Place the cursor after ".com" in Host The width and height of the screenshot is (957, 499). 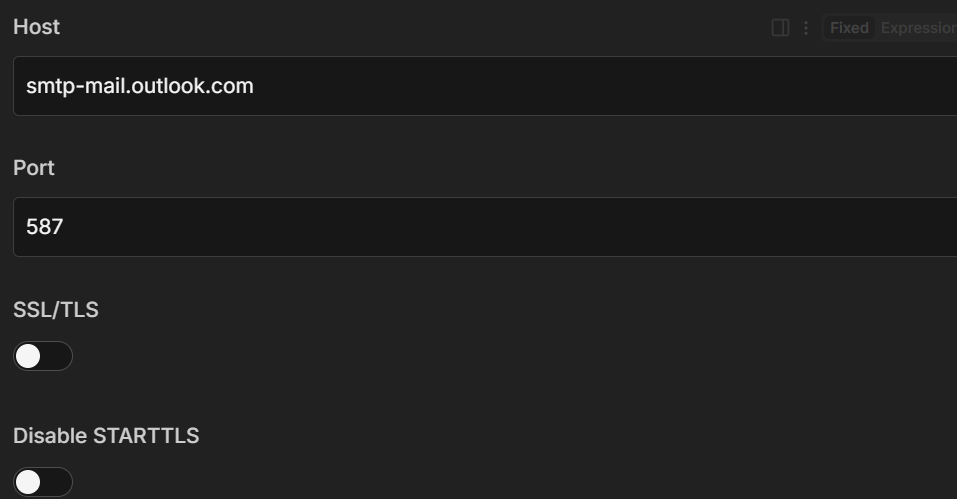[x=255, y=86]
